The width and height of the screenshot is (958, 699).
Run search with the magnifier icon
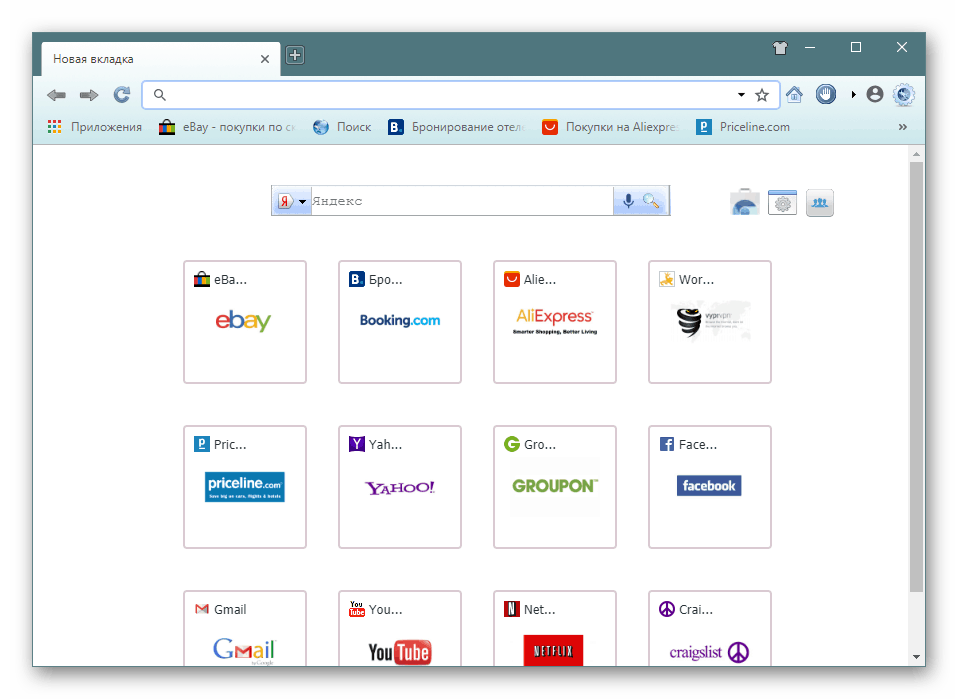(651, 201)
